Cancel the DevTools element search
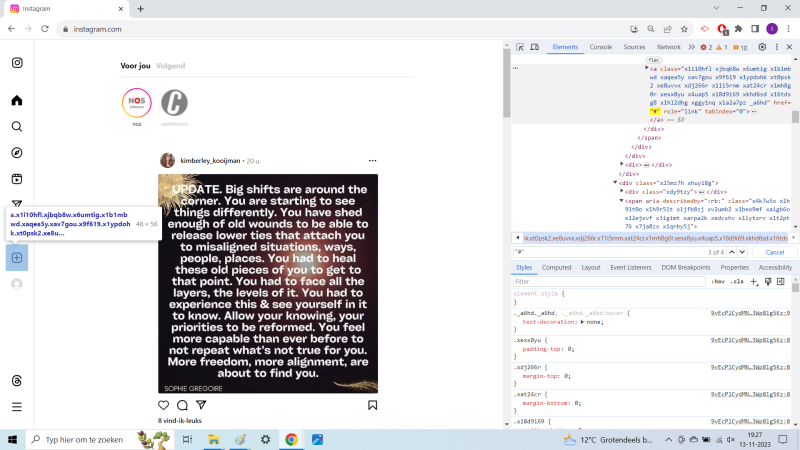The height and width of the screenshot is (450, 800). tap(774, 253)
